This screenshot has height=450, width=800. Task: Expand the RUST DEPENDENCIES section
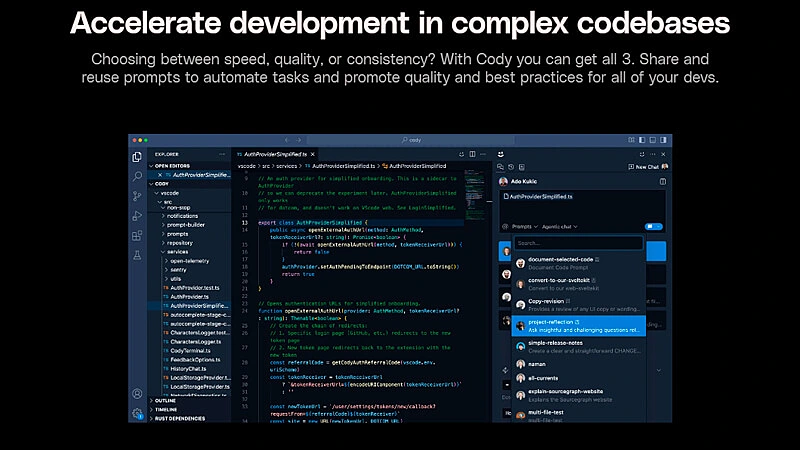(x=182, y=418)
